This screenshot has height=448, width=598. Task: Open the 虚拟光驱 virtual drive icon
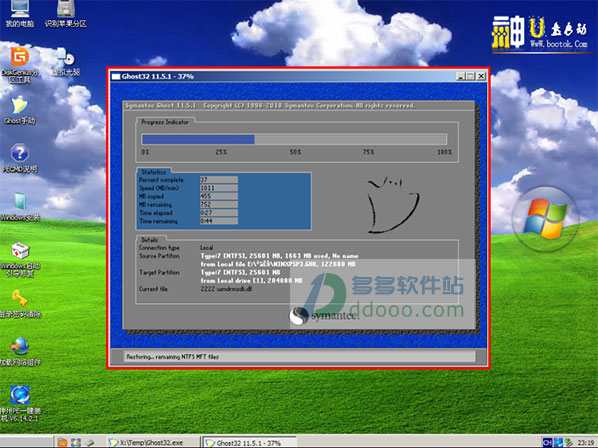click(x=66, y=61)
